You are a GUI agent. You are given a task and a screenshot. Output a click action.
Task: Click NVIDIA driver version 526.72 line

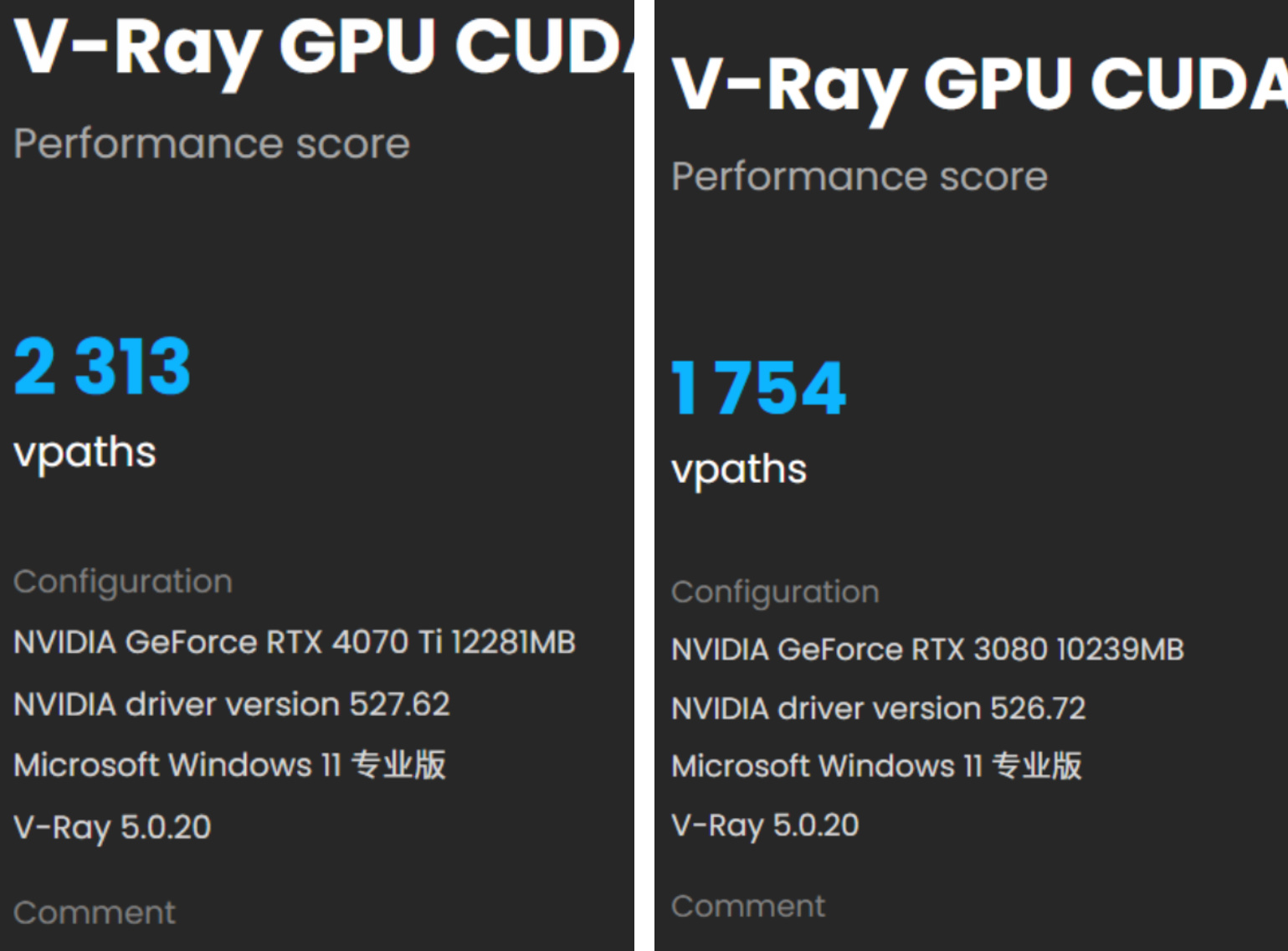coord(878,708)
